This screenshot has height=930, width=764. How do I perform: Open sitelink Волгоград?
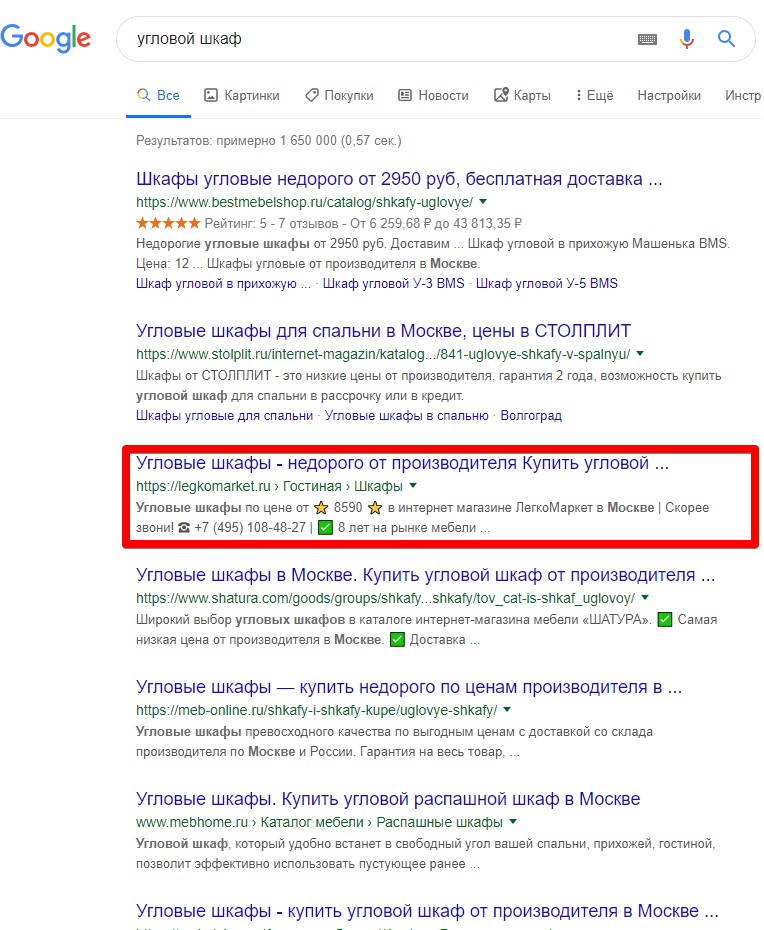(531, 416)
